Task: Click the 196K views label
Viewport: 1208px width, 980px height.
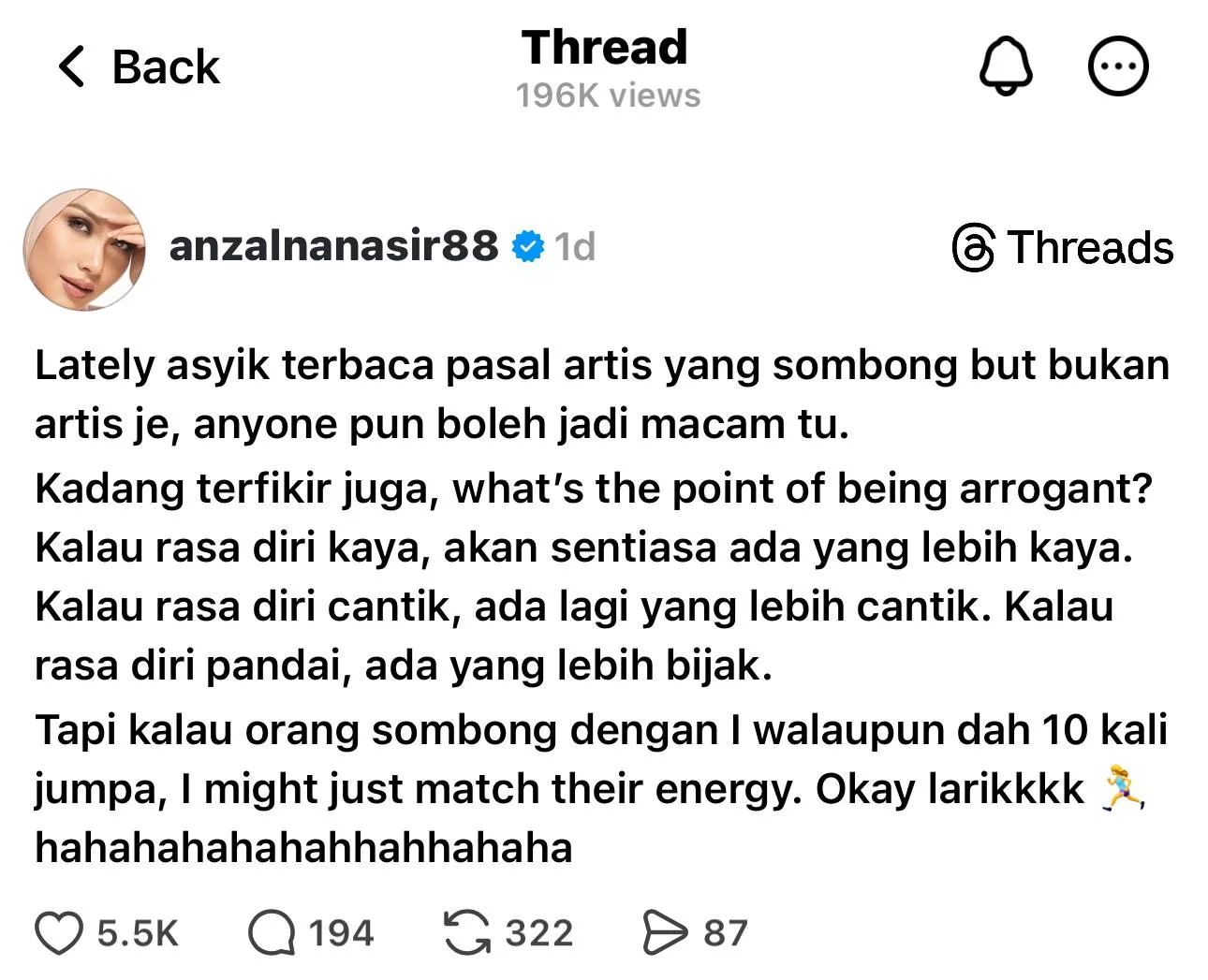Action: 606,94
